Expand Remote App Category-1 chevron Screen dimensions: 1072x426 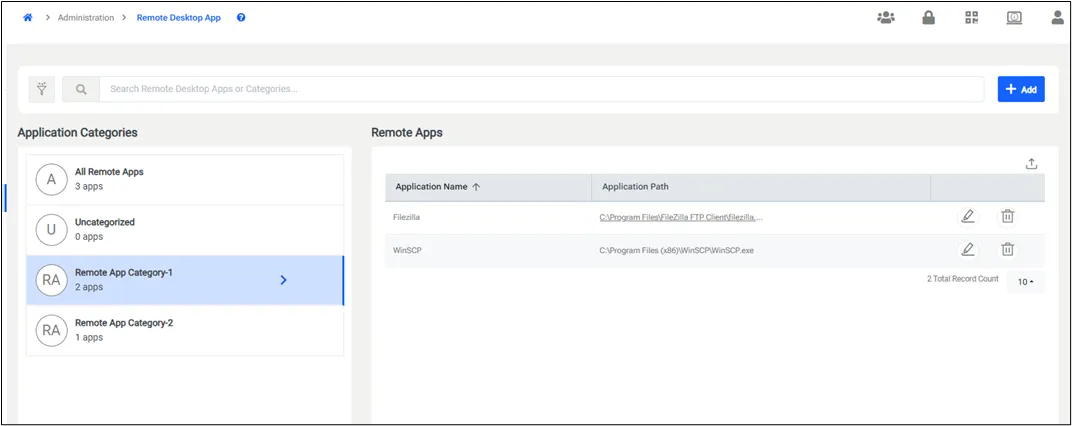pos(284,280)
